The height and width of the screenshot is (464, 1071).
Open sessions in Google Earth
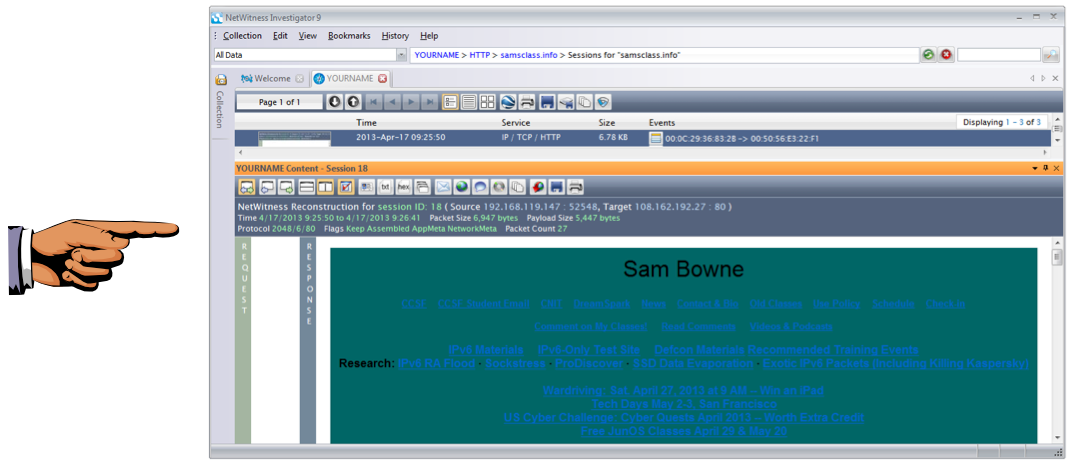click(x=507, y=102)
